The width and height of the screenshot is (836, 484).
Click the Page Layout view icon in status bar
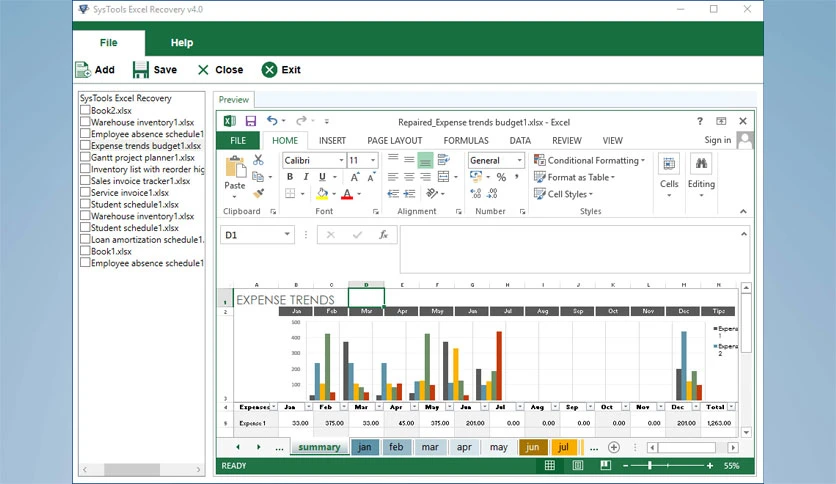(x=577, y=465)
